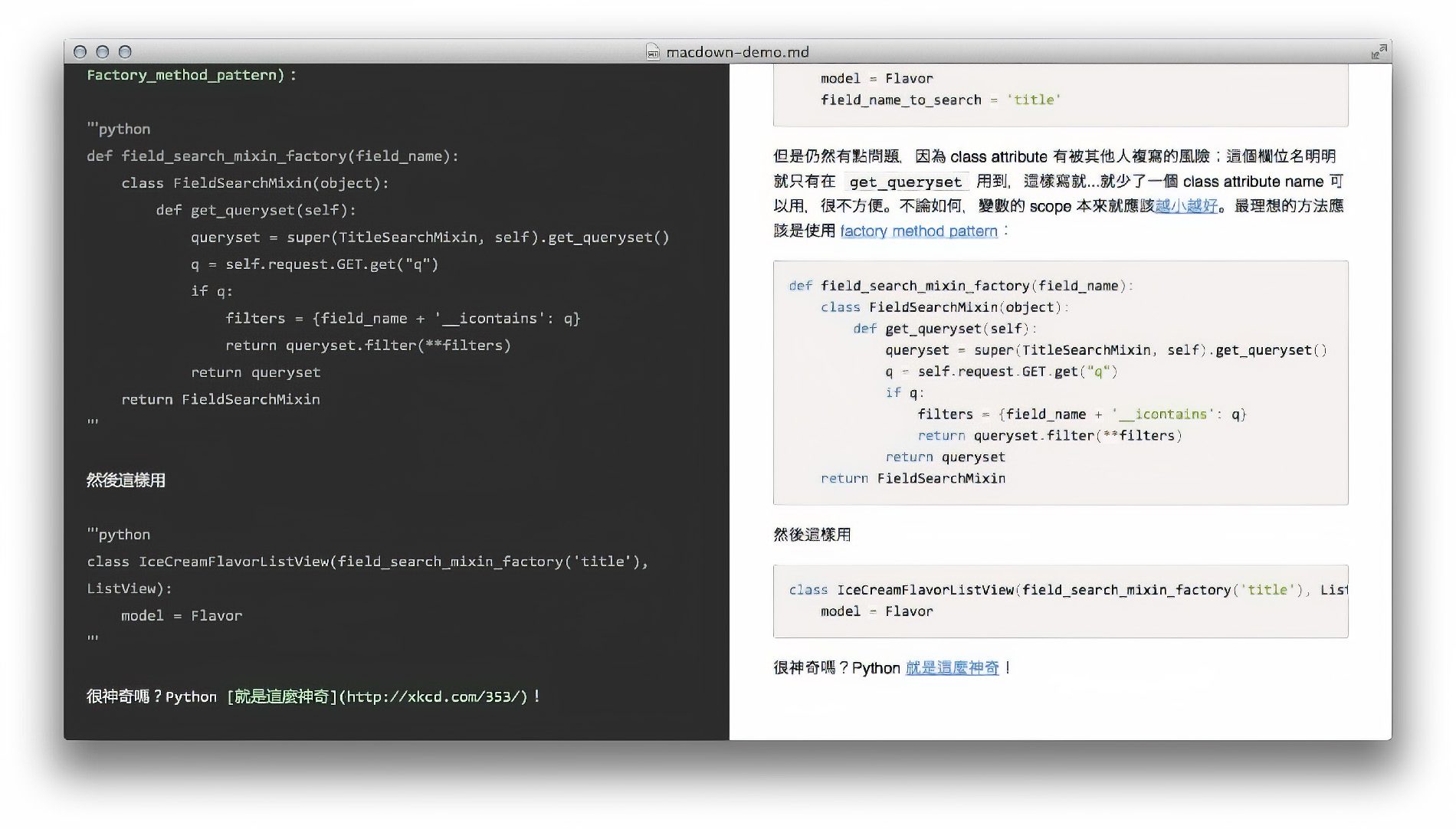Click the field_name_to_search line in preview

(940, 100)
